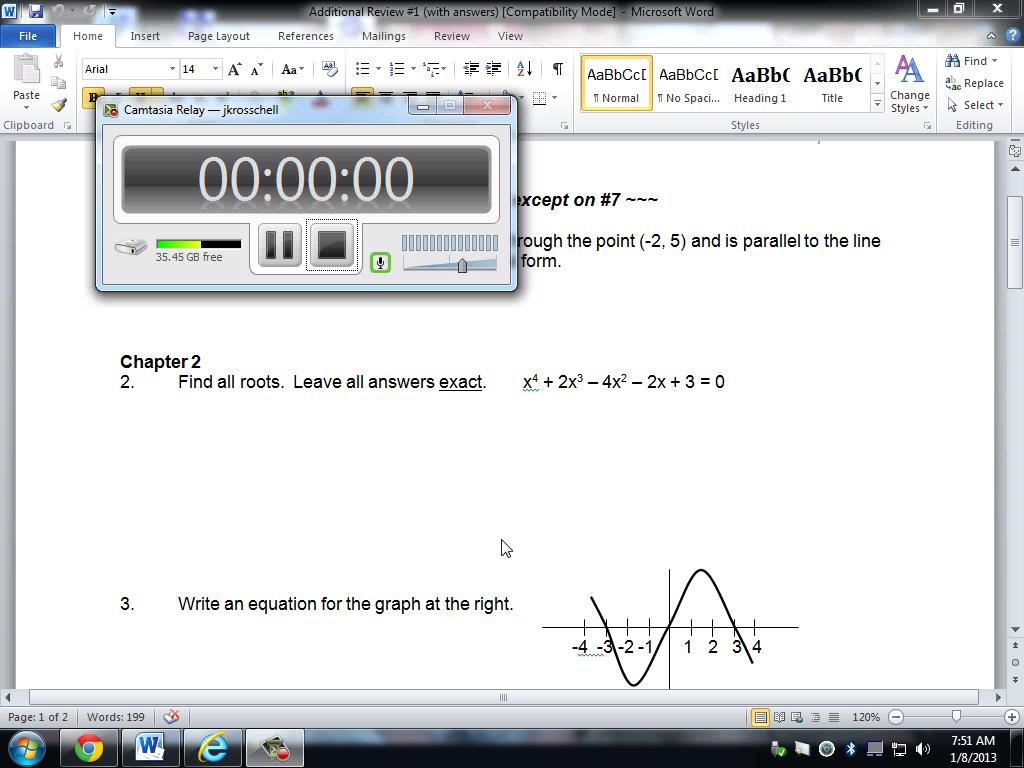
Task: Click the Zoom Out minus button
Action: (897, 717)
